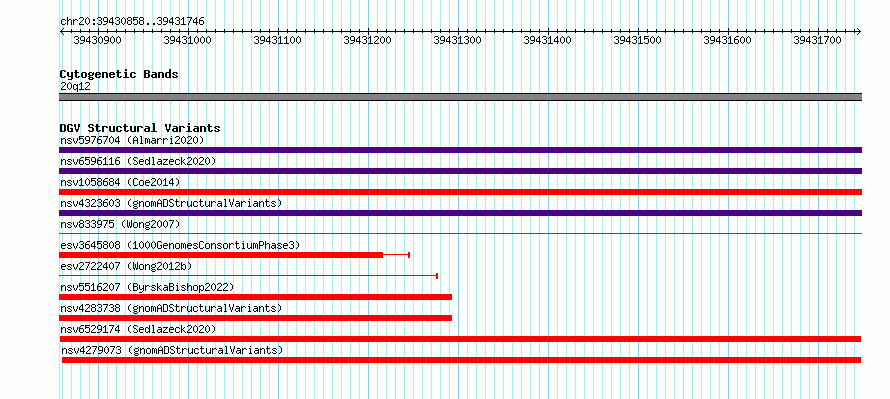Viewport: 890px width, 399px height.
Task: Click the nsv5516207 red variant bar
Action: [255, 297]
